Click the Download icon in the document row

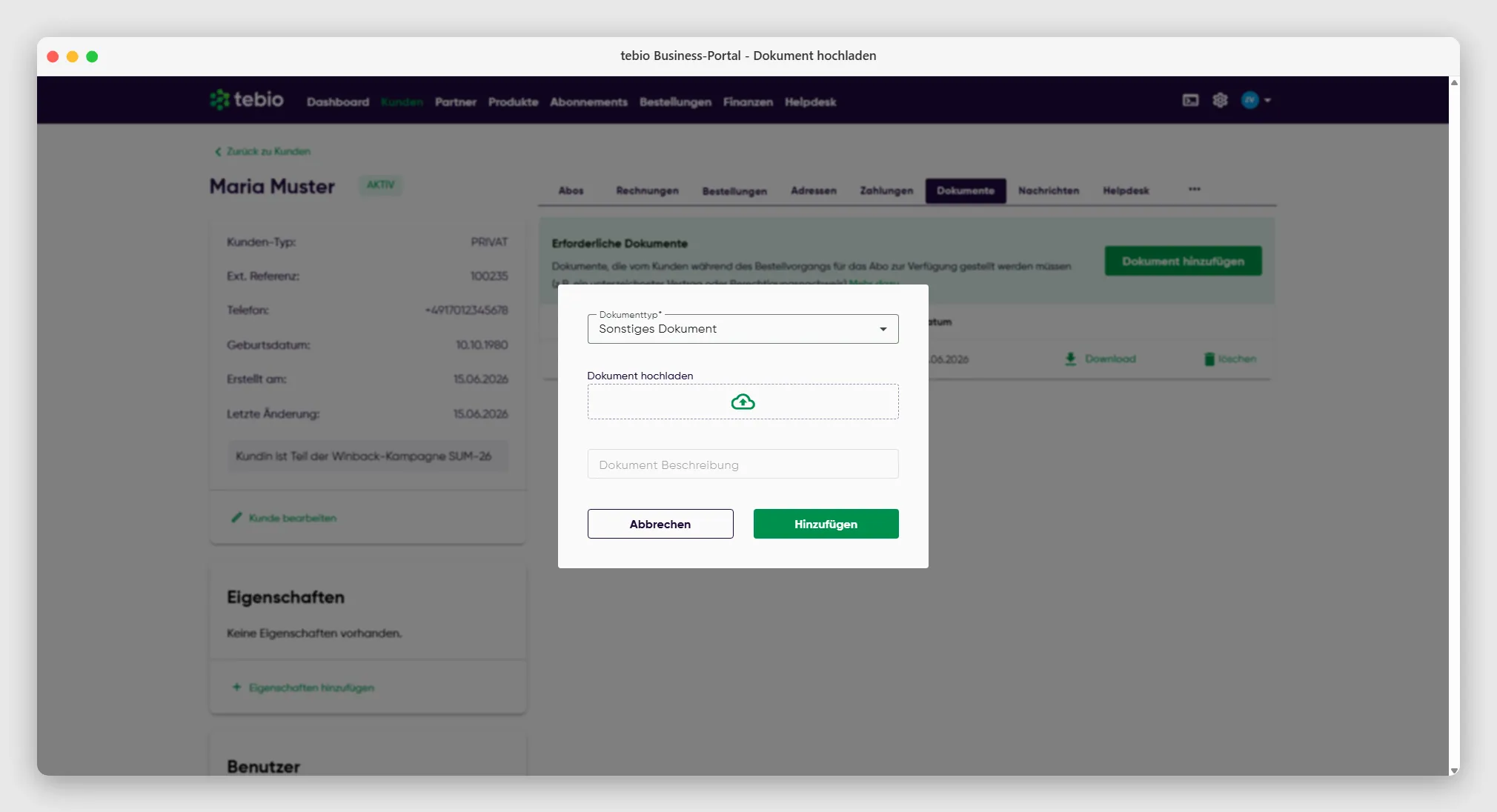tap(1070, 359)
